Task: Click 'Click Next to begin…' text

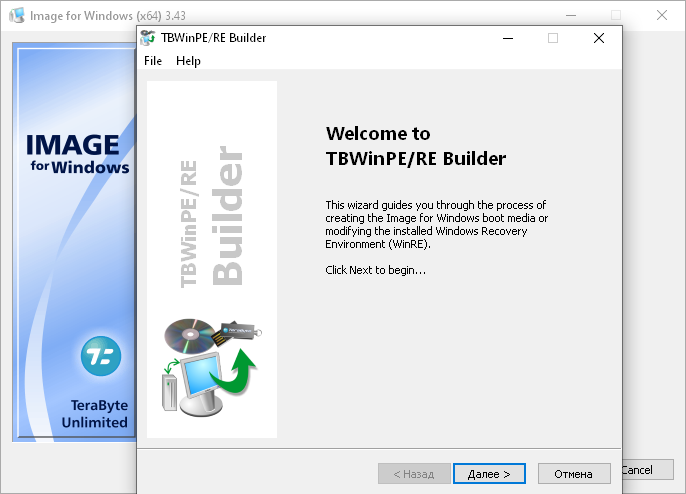Action: 375,270
